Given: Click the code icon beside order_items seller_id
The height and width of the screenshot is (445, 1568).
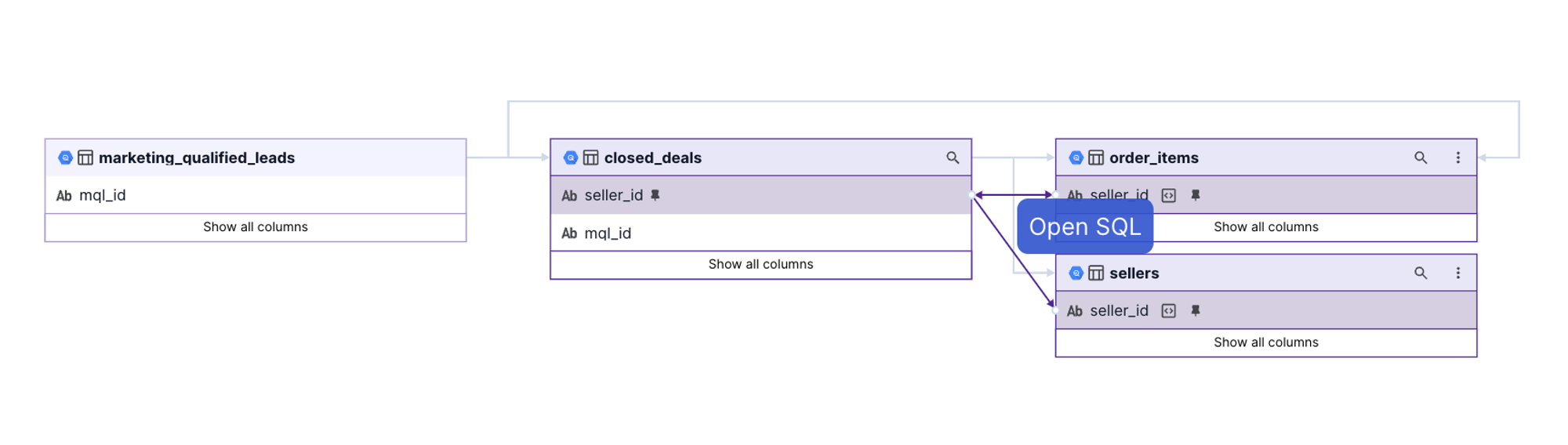Looking at the screenshot, I should tap(1168, 195).
